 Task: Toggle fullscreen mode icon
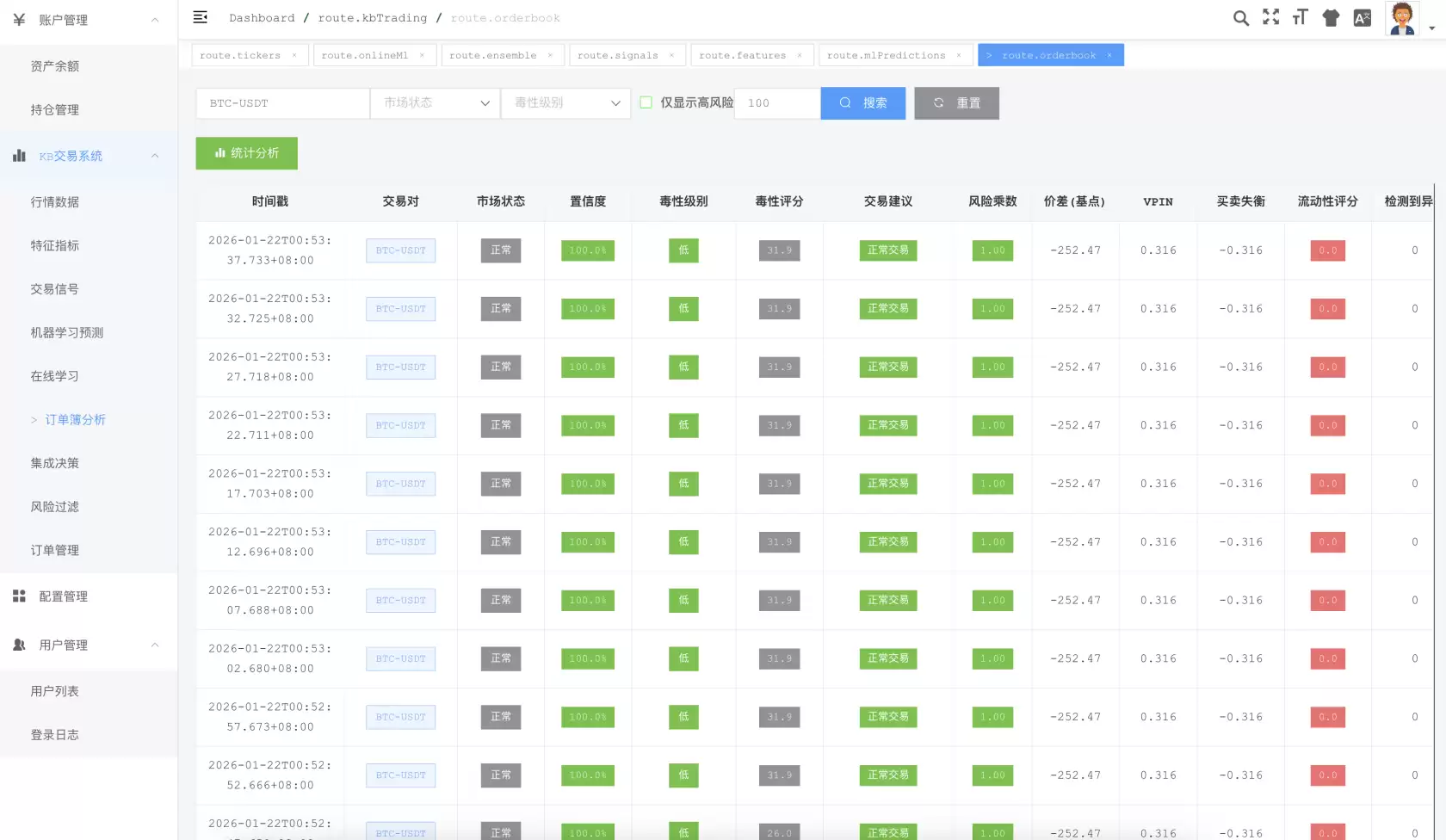point(1270,17)
